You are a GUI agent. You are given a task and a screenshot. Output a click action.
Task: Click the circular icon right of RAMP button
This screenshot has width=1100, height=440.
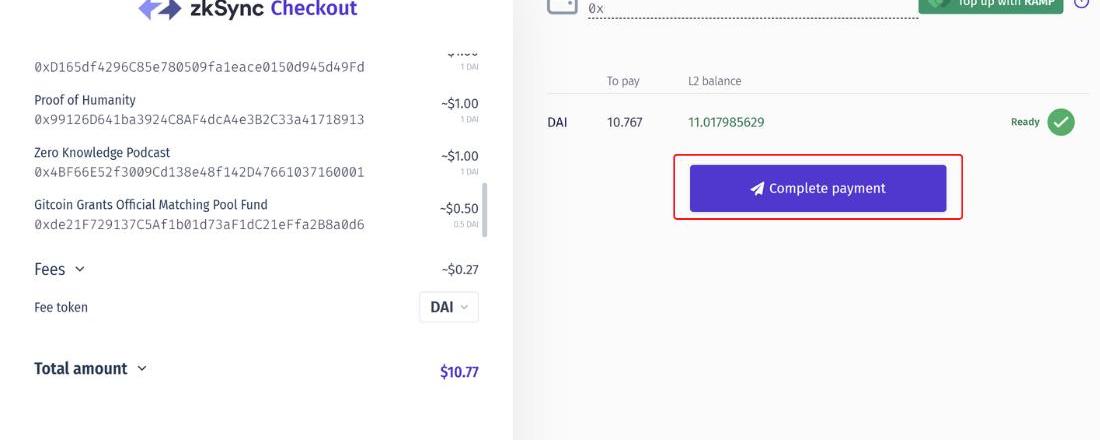tap(1082, 3)
